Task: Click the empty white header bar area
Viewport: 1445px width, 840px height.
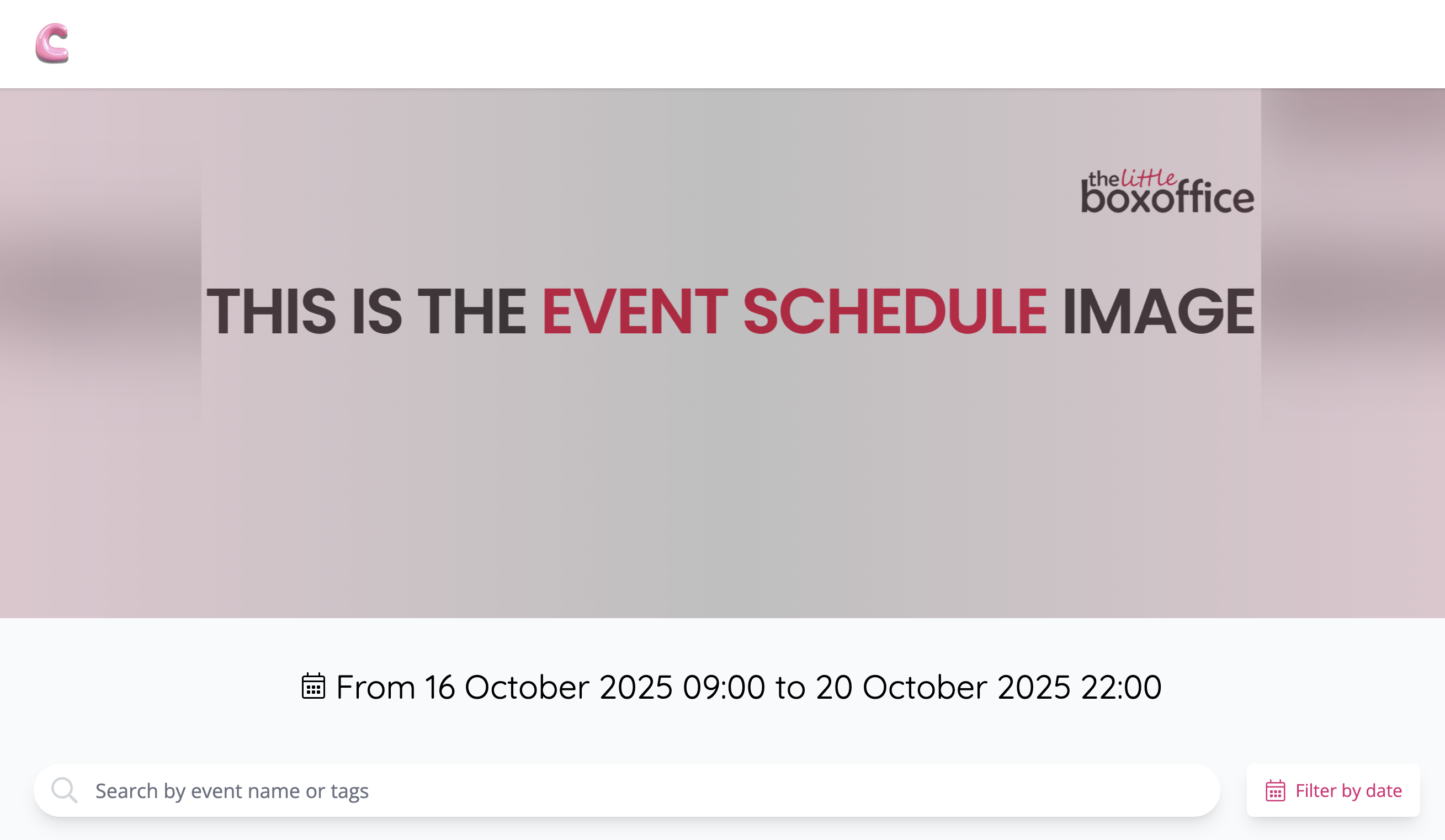Action: (x=746, y=43)
